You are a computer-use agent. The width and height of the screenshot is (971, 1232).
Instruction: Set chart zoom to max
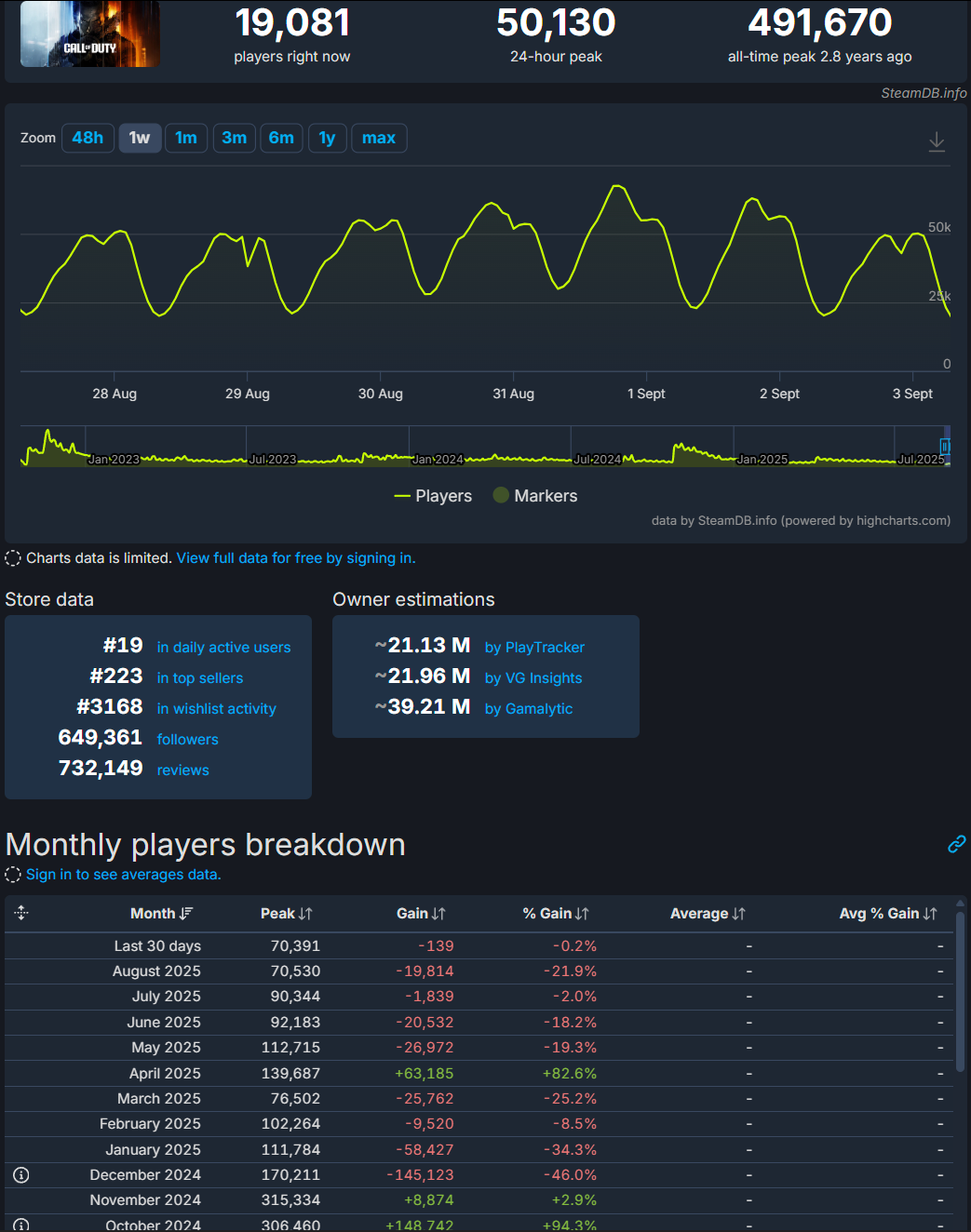point(379,138)
